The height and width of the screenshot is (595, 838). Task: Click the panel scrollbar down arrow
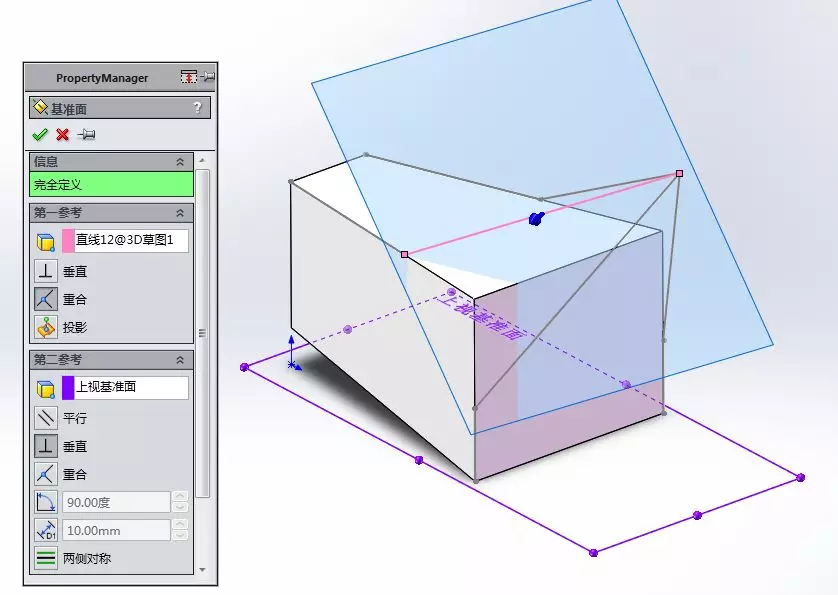[202, 570]
